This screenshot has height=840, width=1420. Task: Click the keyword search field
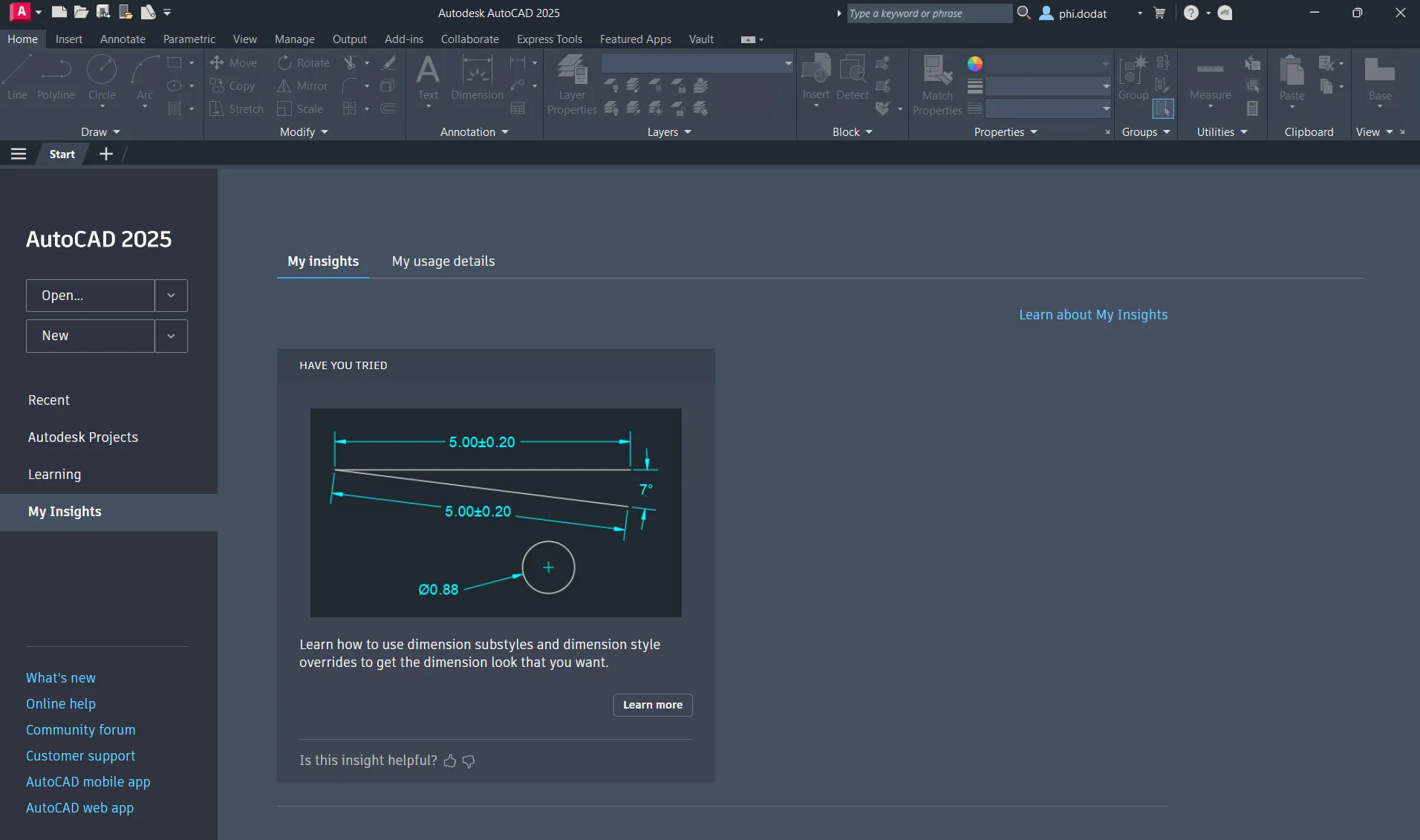point(928,13)
